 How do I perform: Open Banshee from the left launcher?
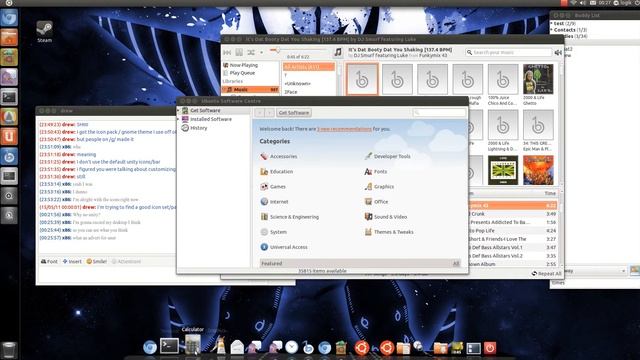click(9, 156)
